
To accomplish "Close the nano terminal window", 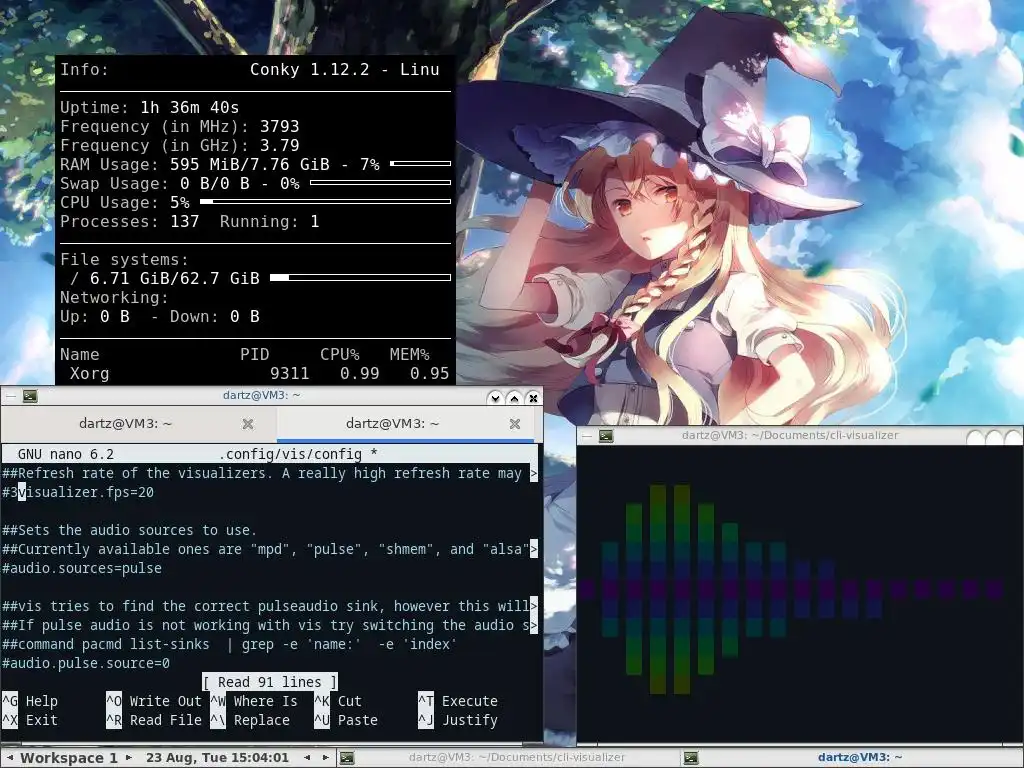I will pyautogui.click(x=534, y=397).
